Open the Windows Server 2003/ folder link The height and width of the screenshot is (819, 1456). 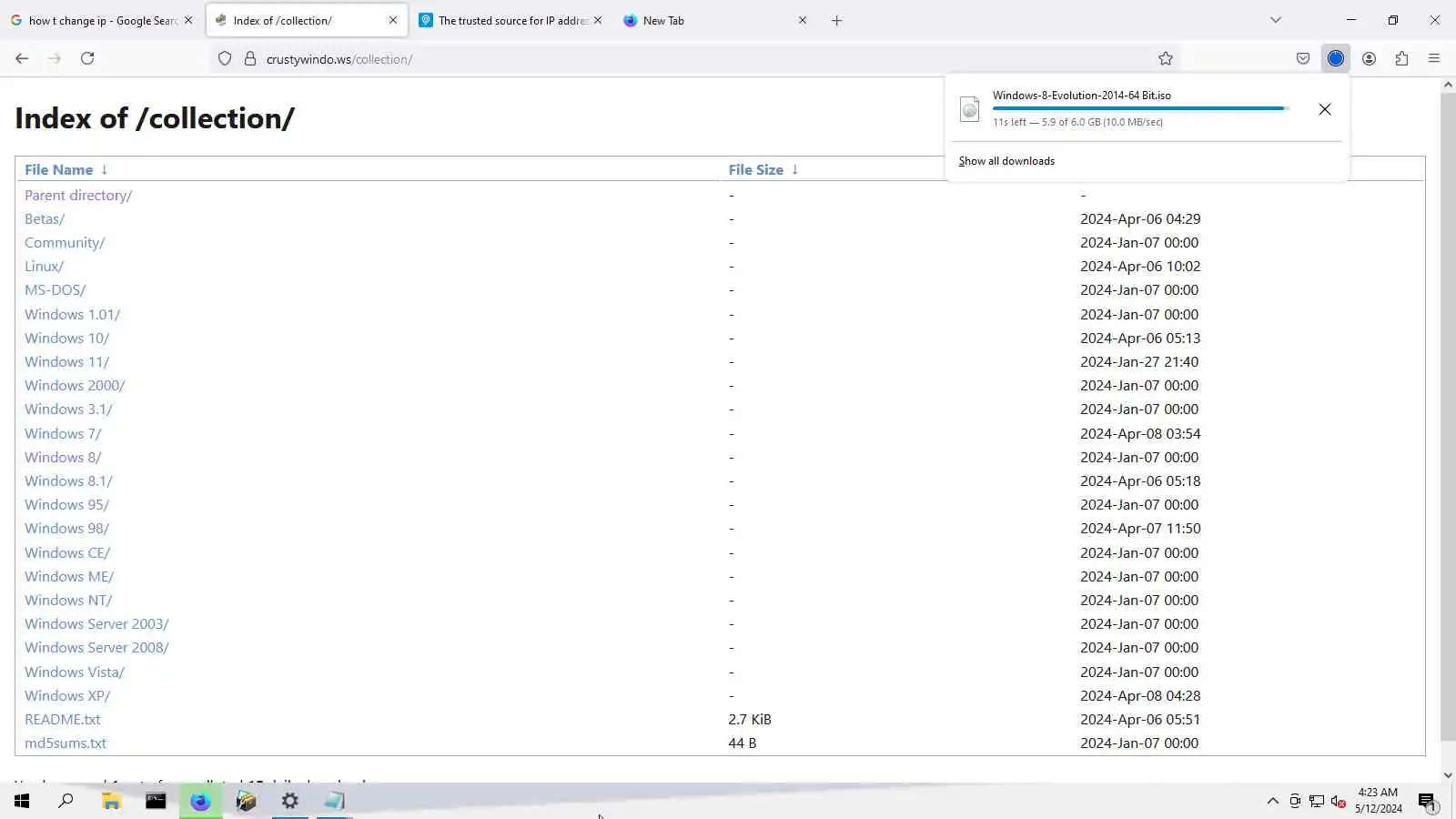(96, 623)
